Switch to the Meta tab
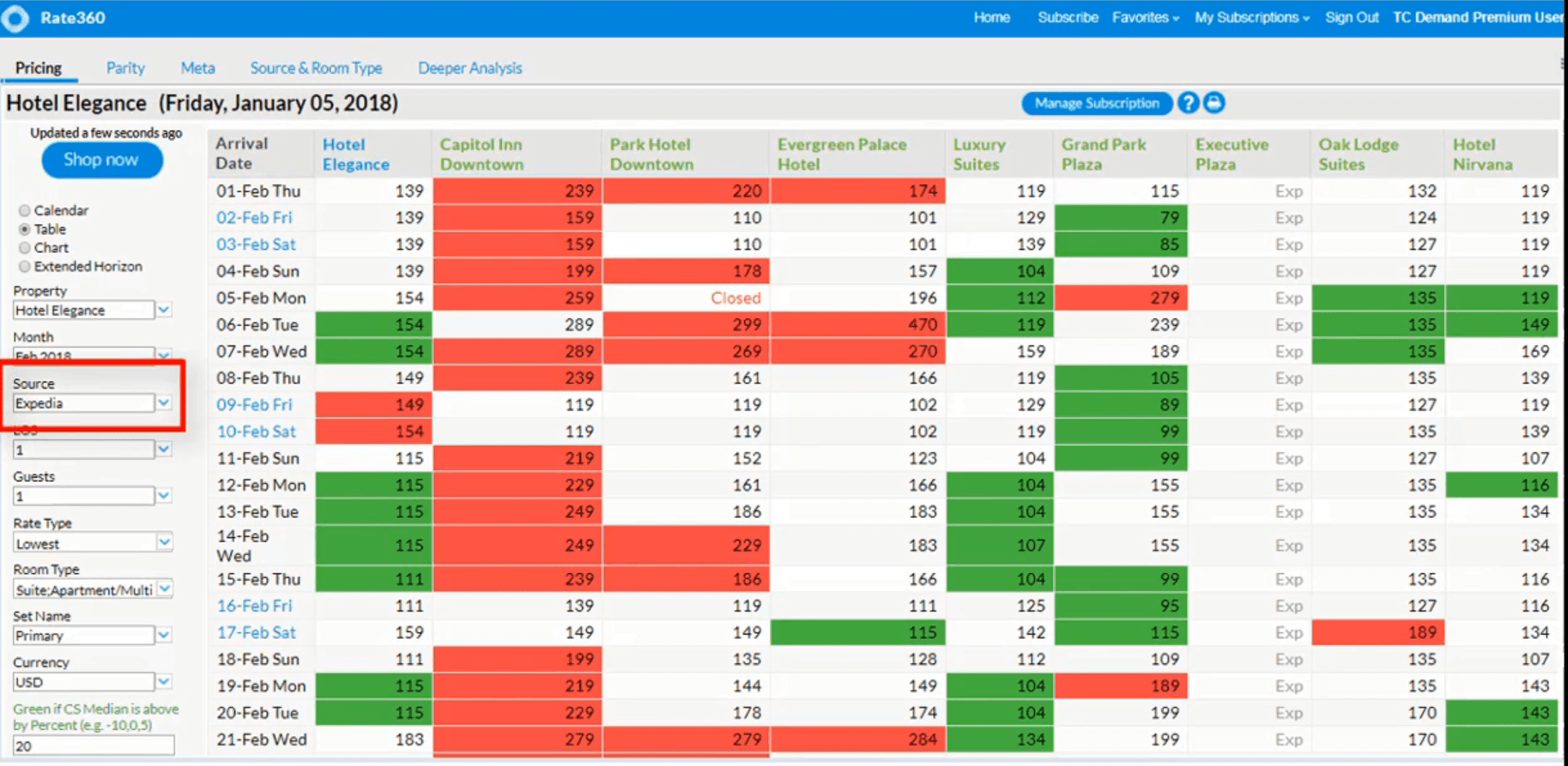The image size is (1568, 766). coord(197,68)
